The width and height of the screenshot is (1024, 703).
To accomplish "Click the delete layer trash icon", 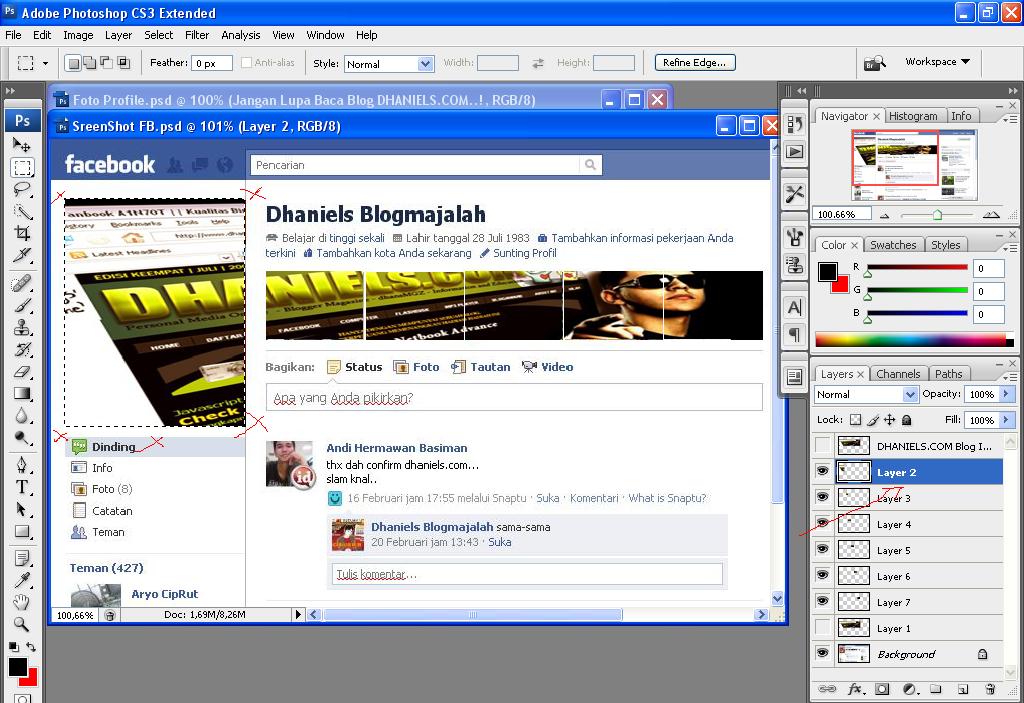I will [990, 689].
